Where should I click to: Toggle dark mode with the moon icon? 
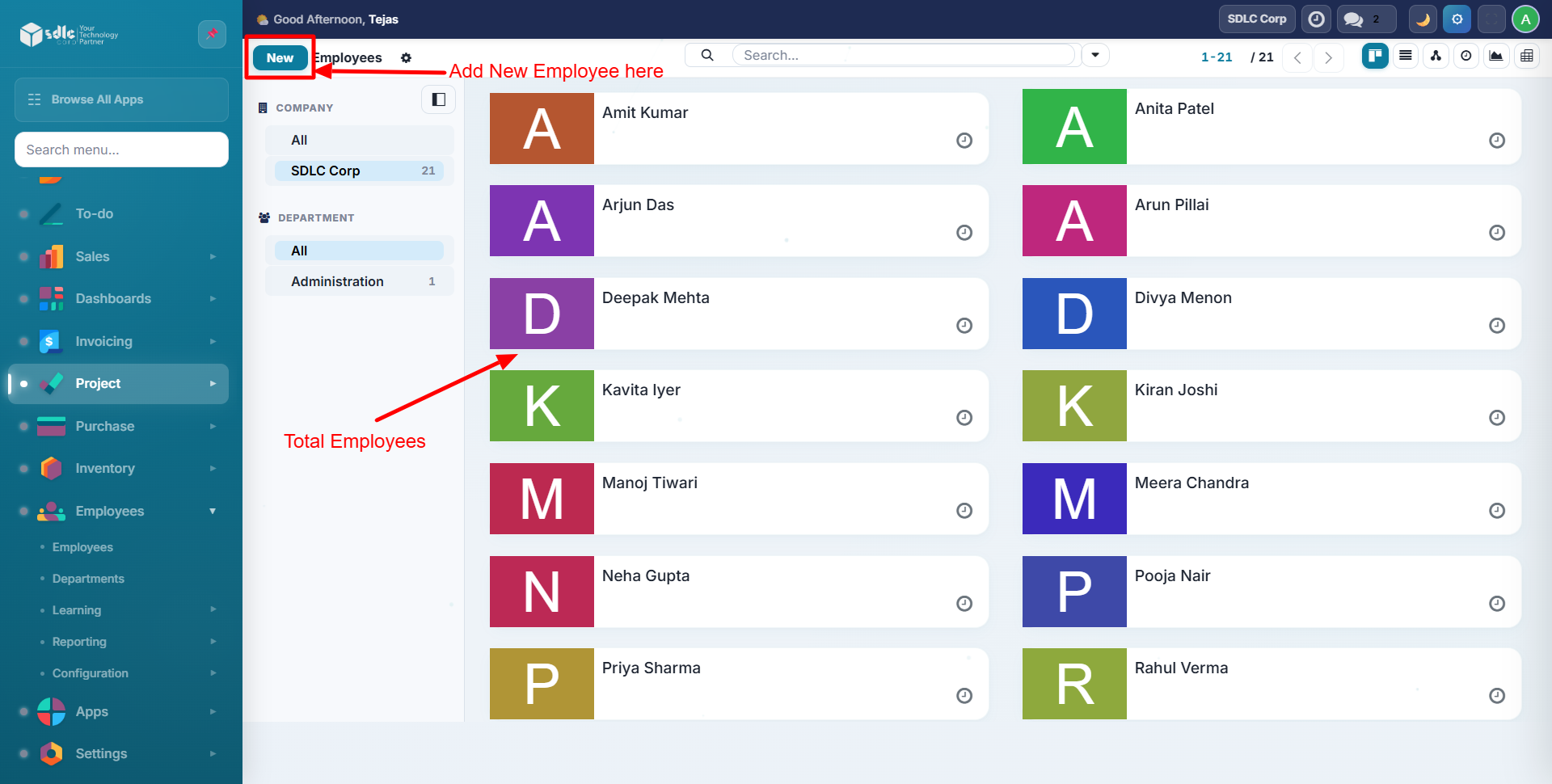tap(1423, 19)
